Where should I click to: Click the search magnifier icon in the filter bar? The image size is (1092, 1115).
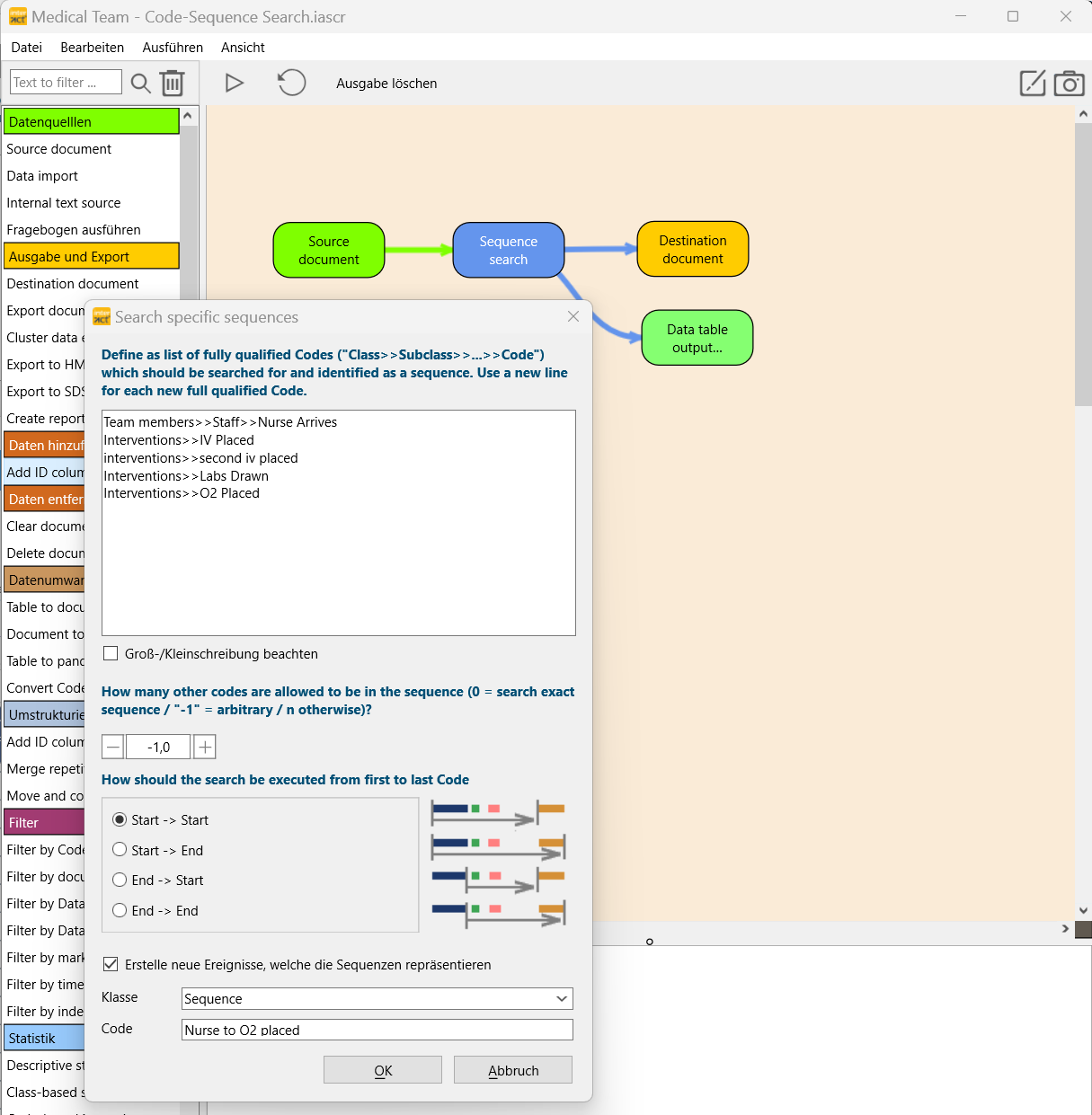140,84
